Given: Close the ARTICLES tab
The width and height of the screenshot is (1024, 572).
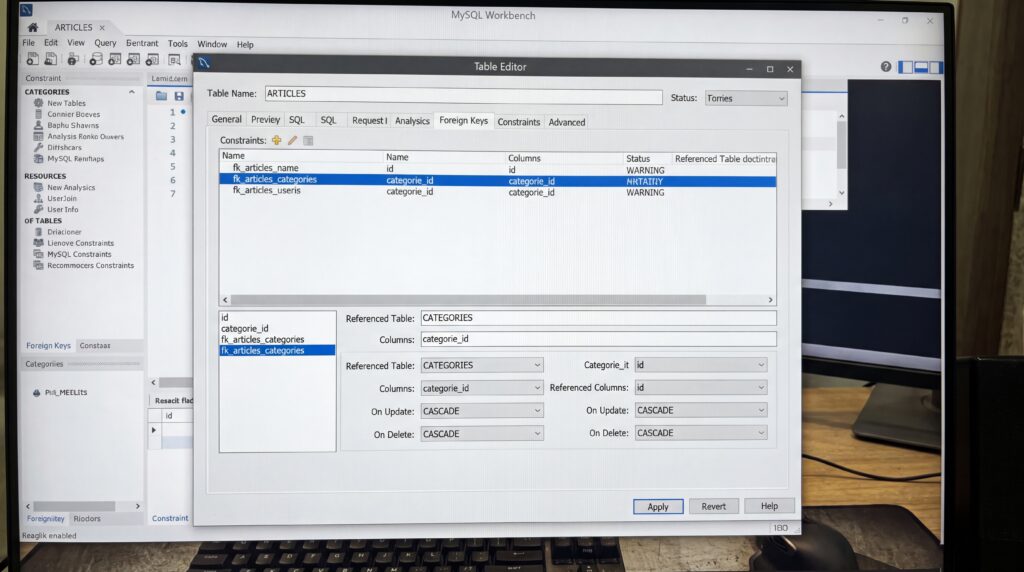Looking at the screenshot, I should 102,27.
